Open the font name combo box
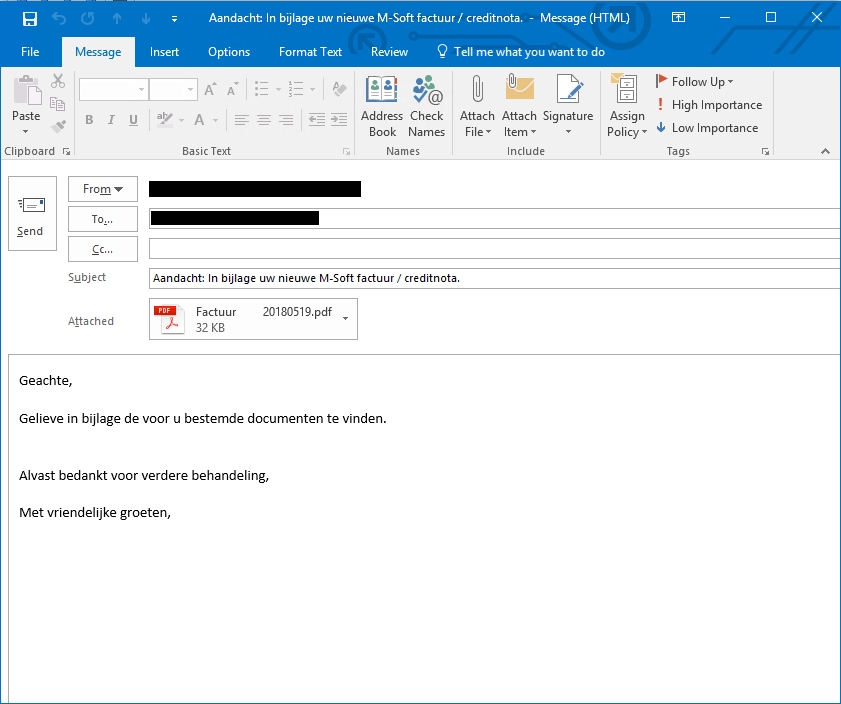The width and height of the screenshot is (841, 704). (x=113, y=90)
